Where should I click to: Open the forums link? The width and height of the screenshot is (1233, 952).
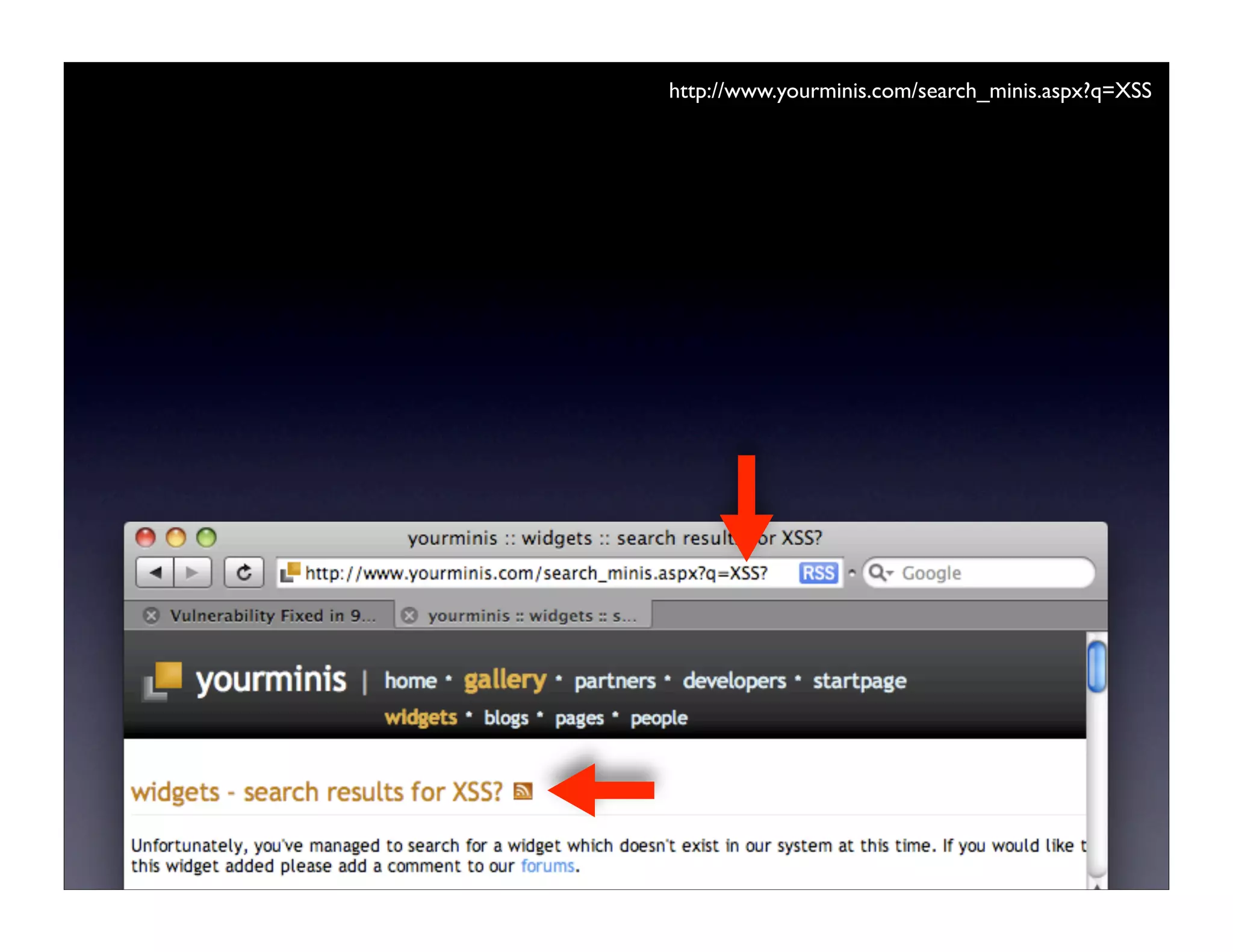[x=547, y=866]
